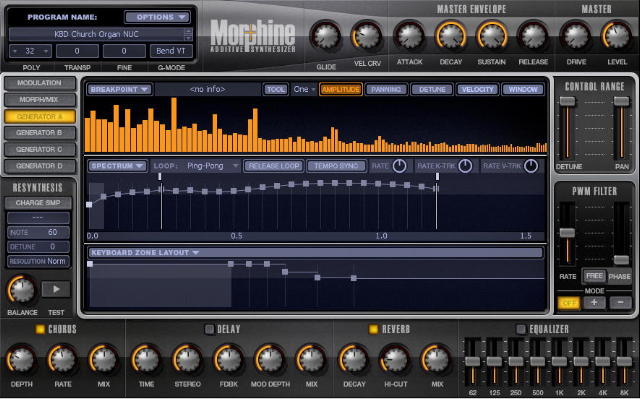The width and height of the screenshot is (640, 399).
Task: Click the Tool button
Action: [x=276, y=89]
